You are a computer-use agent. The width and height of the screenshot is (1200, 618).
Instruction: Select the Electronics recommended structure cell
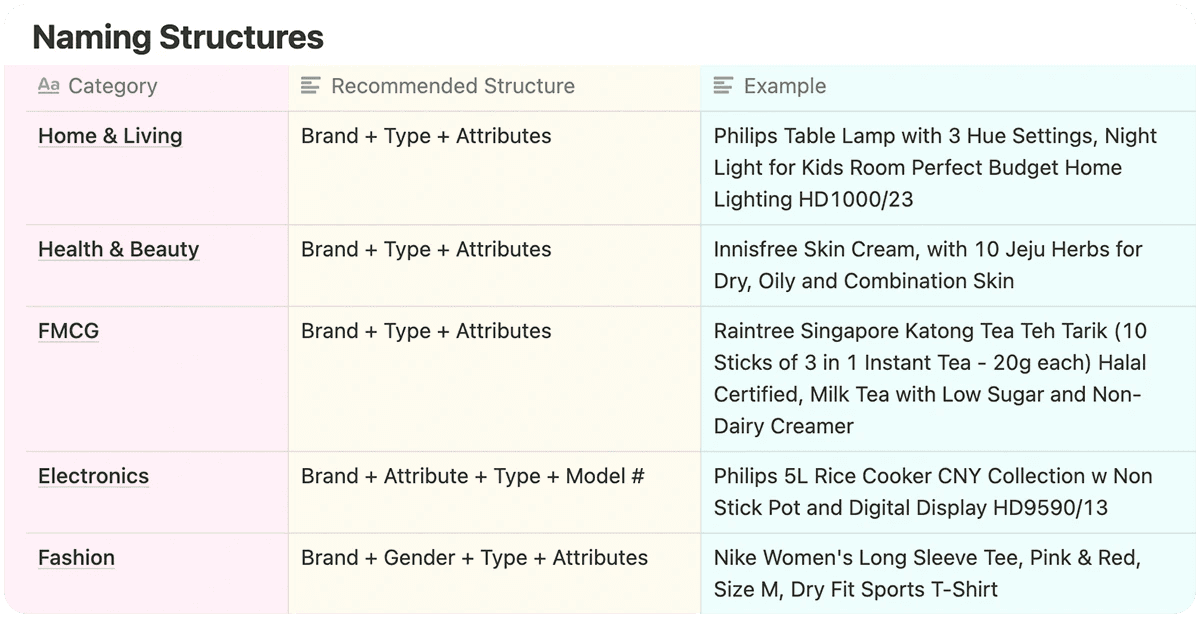click(x=472, y=477)
